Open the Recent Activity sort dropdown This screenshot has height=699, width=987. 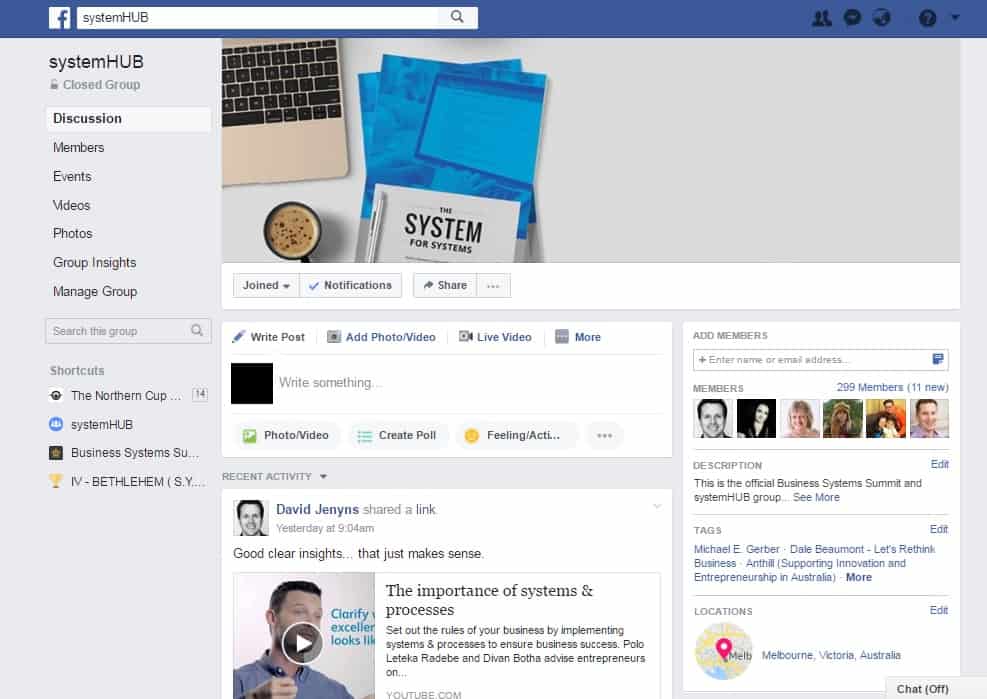tap(323, 477)
